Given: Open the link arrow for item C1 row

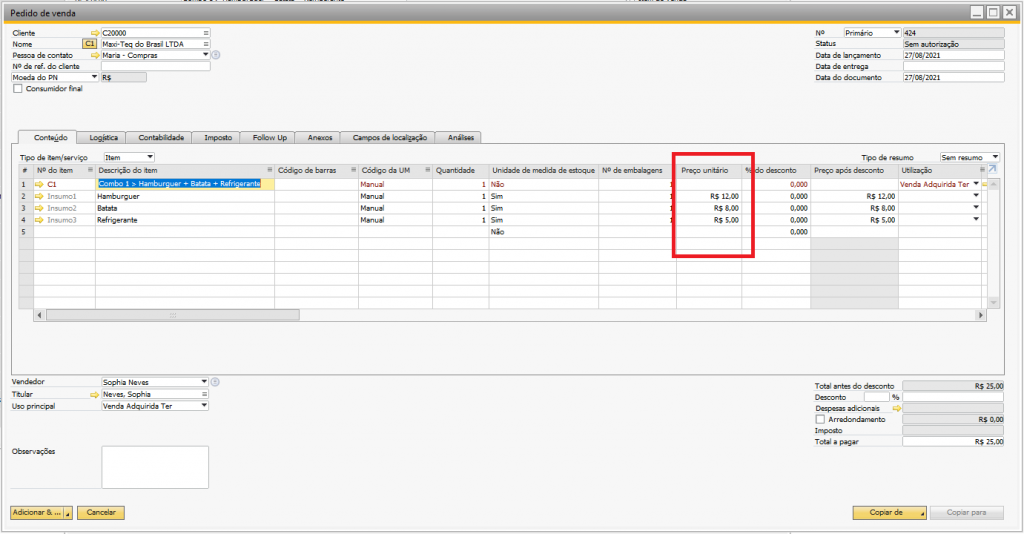Looking at the screenshot, I should click(39, 184).
